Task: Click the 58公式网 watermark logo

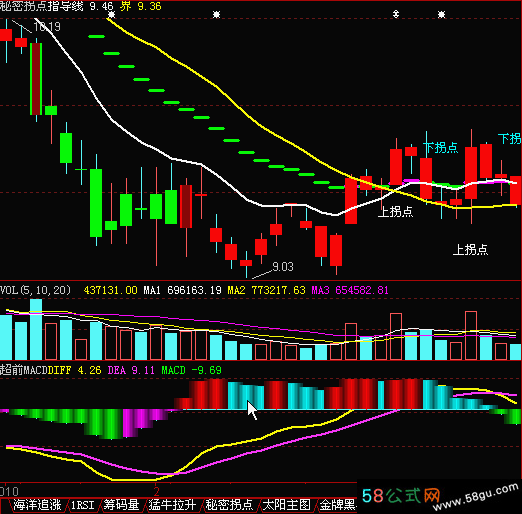Action: pos(401,496)
